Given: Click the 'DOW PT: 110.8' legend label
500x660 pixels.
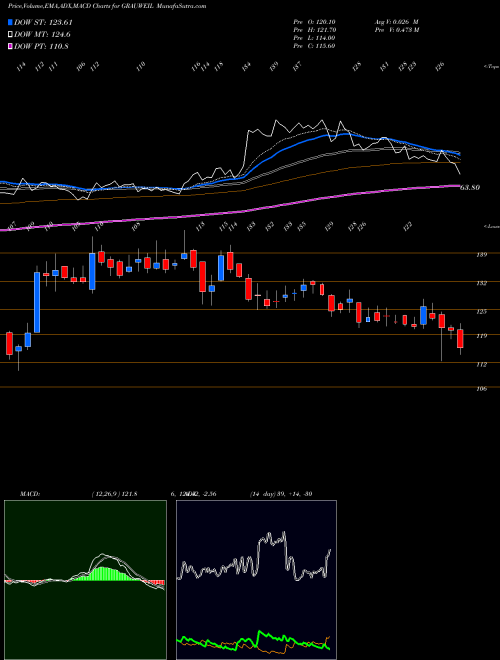Looking at the screenshot, I should [x=41, y=46].
